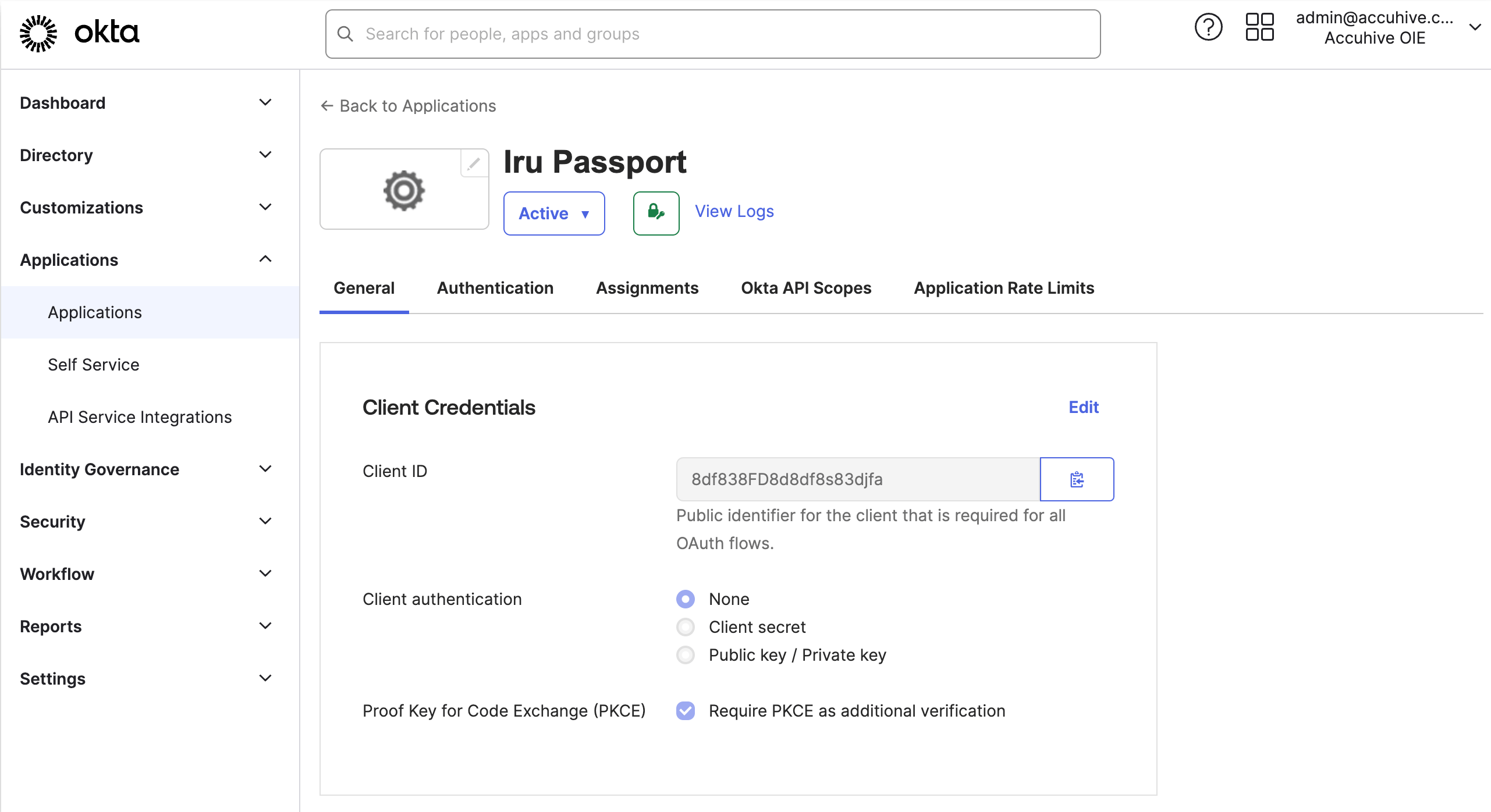The image size is (1491, 812).
Task: Click the Client Credentials heading
Action: pyautogui.click(x=449, y=407)
